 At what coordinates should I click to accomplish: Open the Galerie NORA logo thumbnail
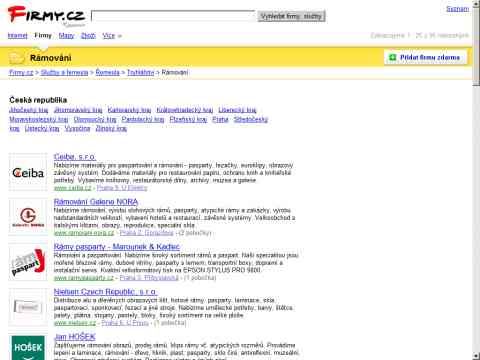(x=28, y=217)
